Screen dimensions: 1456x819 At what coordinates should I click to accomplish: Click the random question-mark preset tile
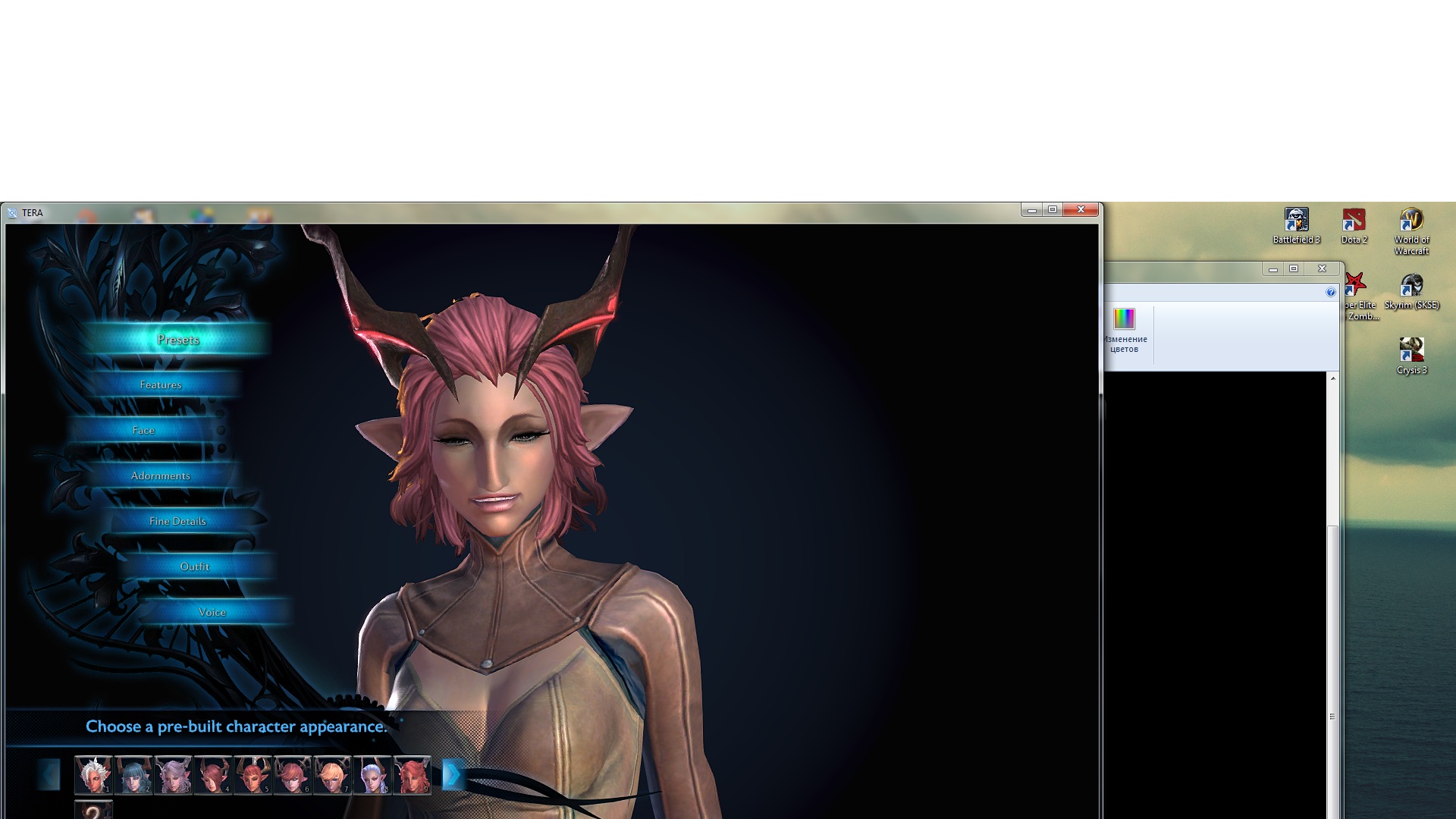[93, 810]
